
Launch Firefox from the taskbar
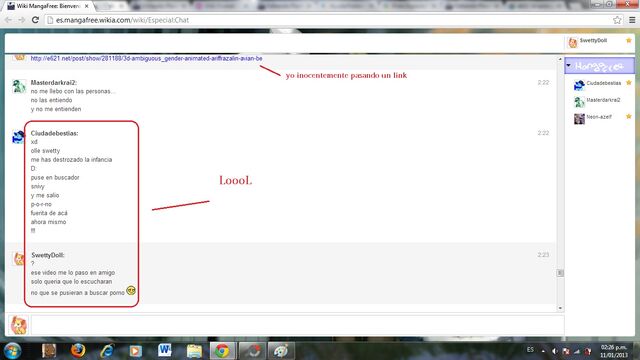point(78,351)
